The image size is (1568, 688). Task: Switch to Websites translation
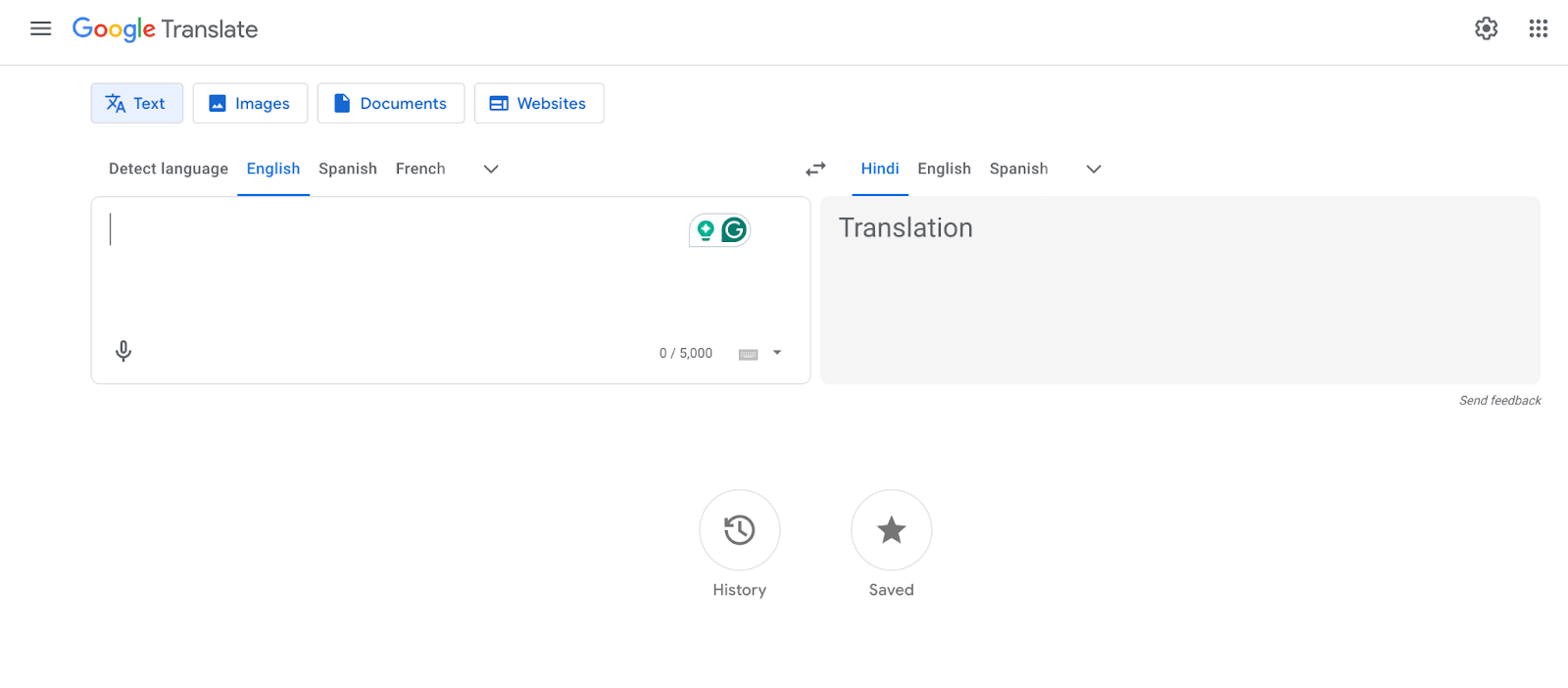[x=539, y=103]
